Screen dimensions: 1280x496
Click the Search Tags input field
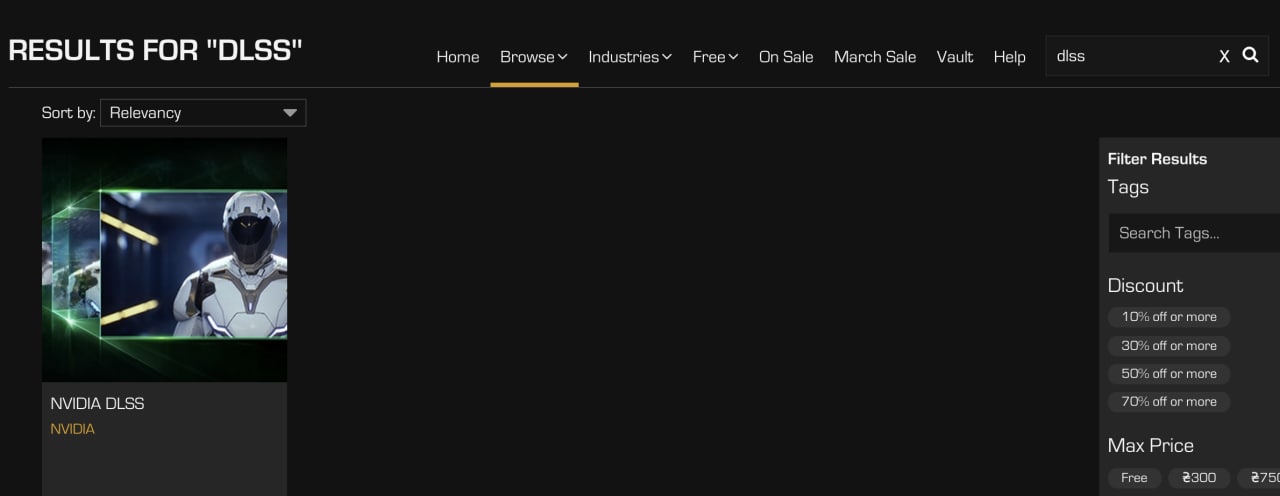pyautogui.click(x=1194, y=233)
